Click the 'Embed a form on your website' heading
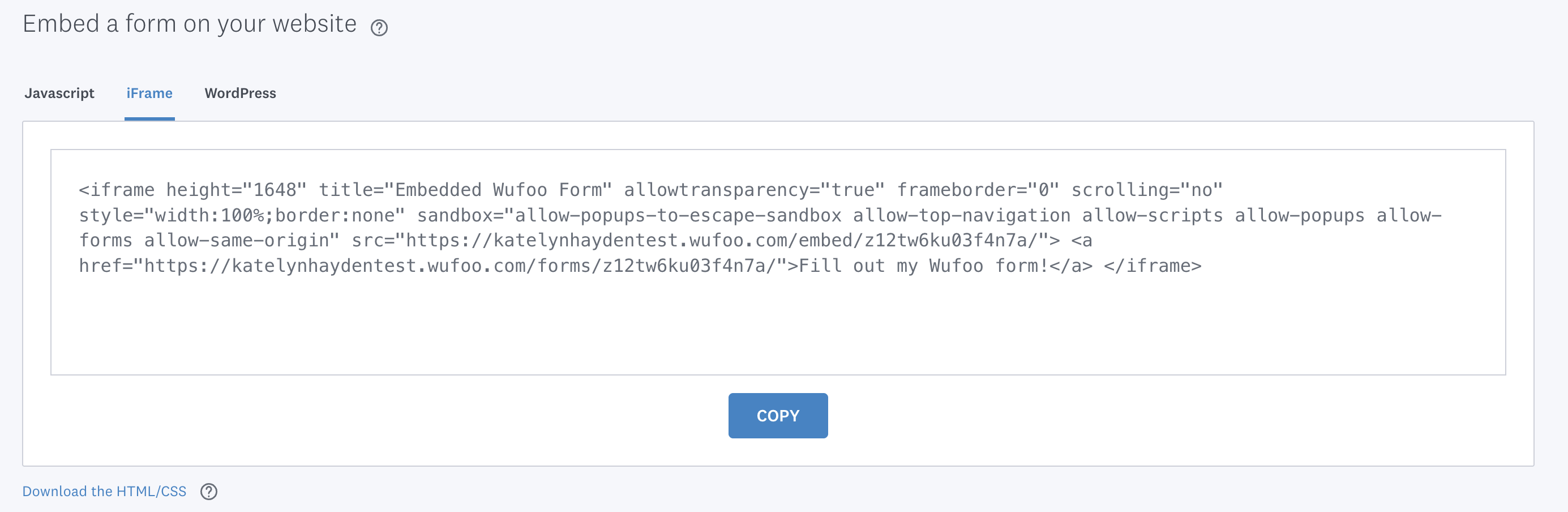1568x512 pixels. tap(189, 24)
